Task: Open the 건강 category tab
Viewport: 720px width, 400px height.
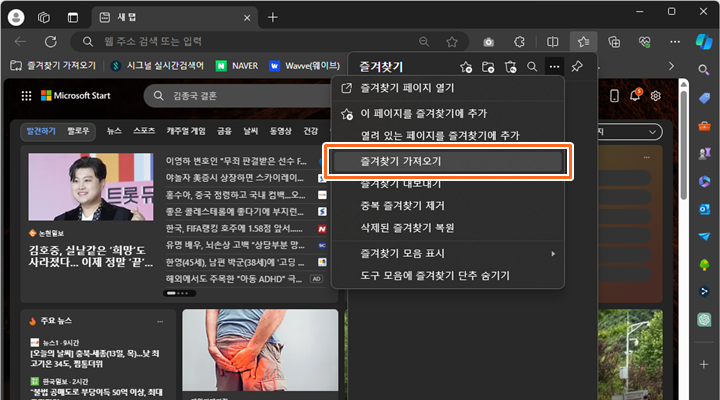Action: coord(310,131)
